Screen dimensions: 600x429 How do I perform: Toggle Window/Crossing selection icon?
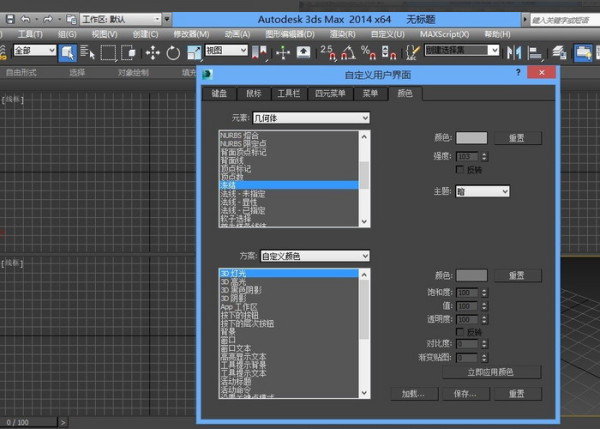click(x=128, y=52)
